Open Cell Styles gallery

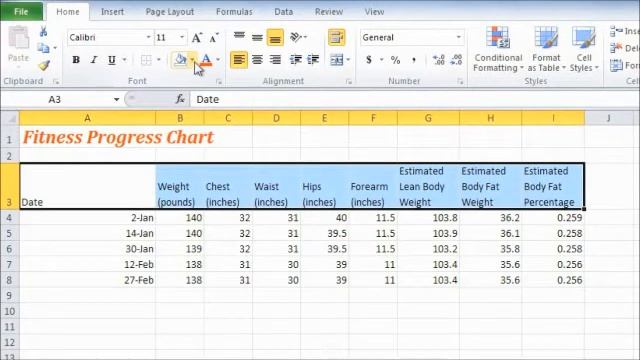[584, 49]
